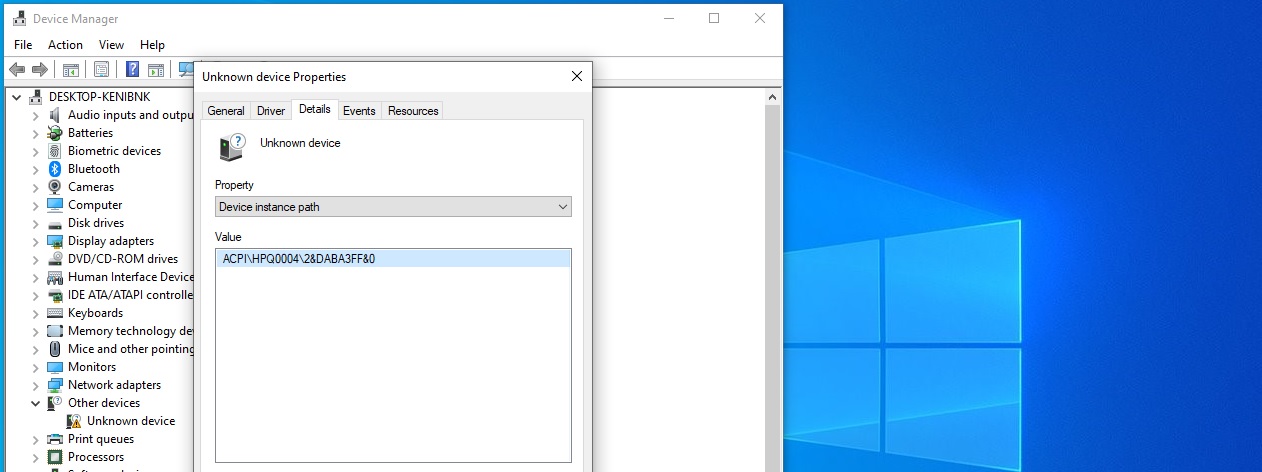The width and height of the screenshot is (1262, 472).
Task: Click the Disk drives category icon
Action: point(55,223)
